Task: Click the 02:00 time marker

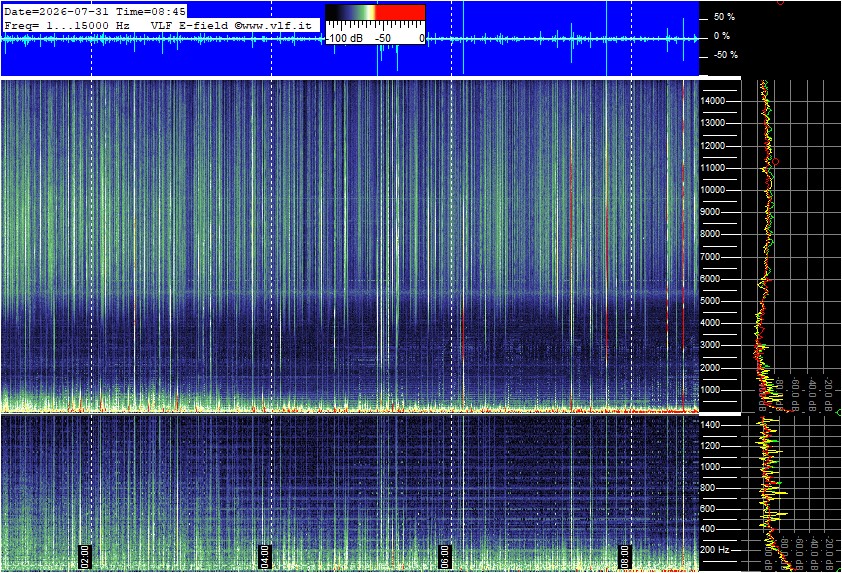Action: pos(85,556)
